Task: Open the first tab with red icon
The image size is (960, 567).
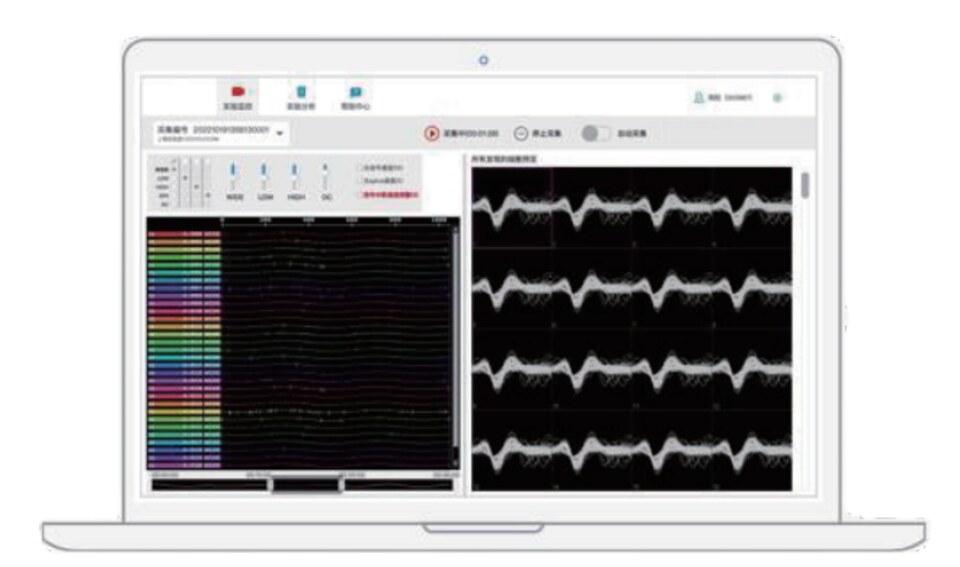Action: (237, 97)
